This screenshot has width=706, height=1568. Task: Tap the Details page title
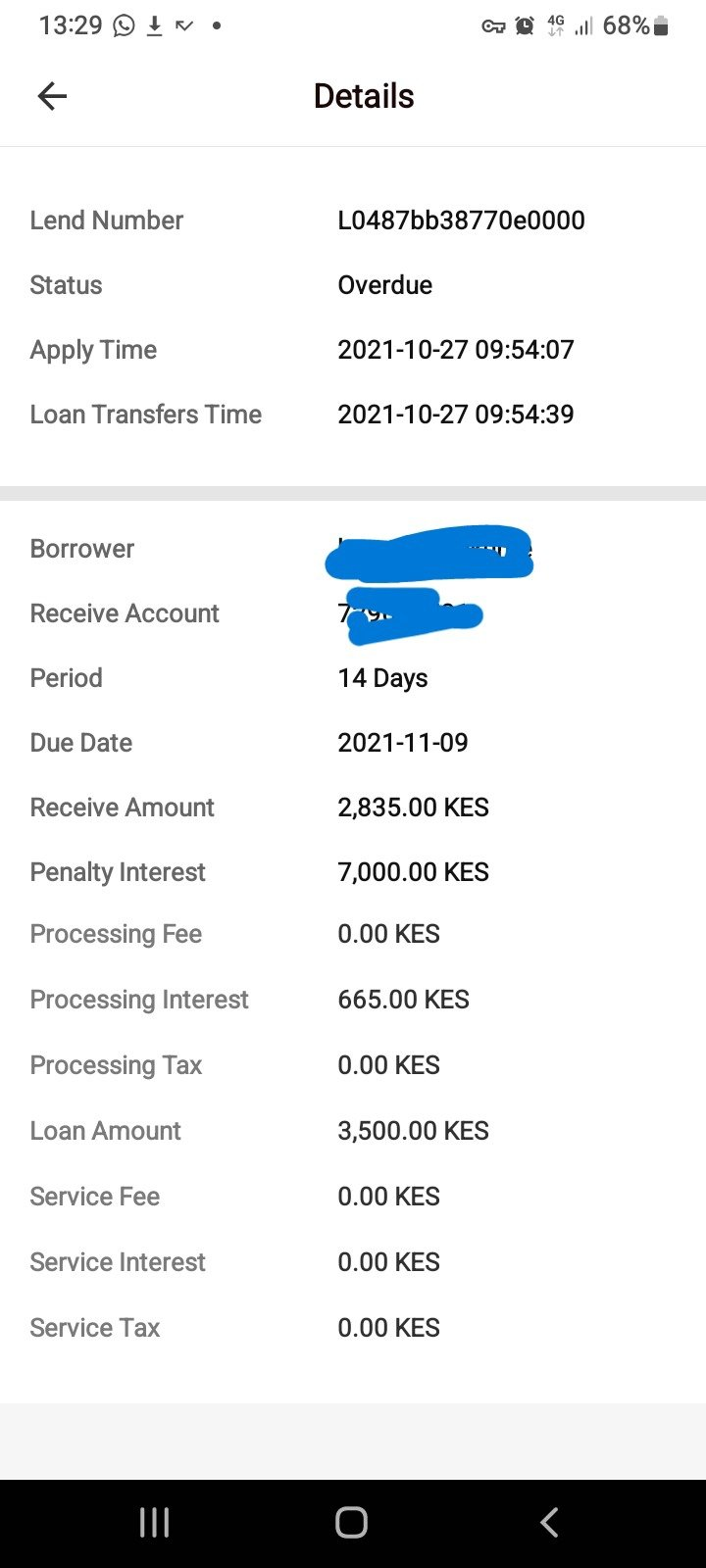(364, 96)
